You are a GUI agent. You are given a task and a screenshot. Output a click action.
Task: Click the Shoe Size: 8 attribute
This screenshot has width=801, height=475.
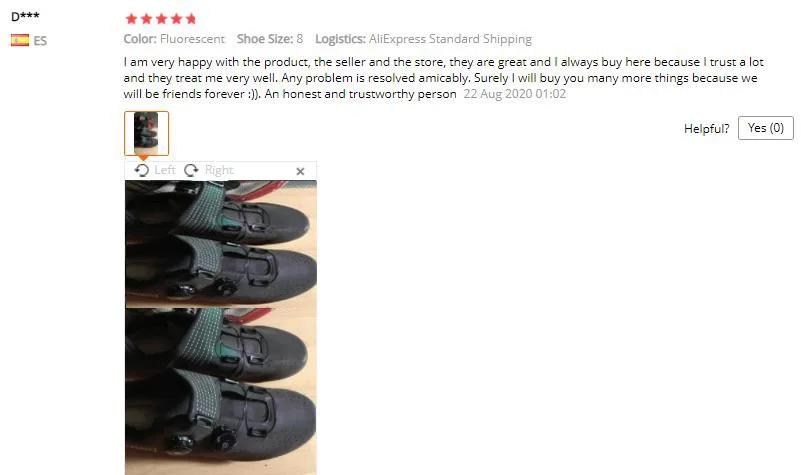coord(270,39)
